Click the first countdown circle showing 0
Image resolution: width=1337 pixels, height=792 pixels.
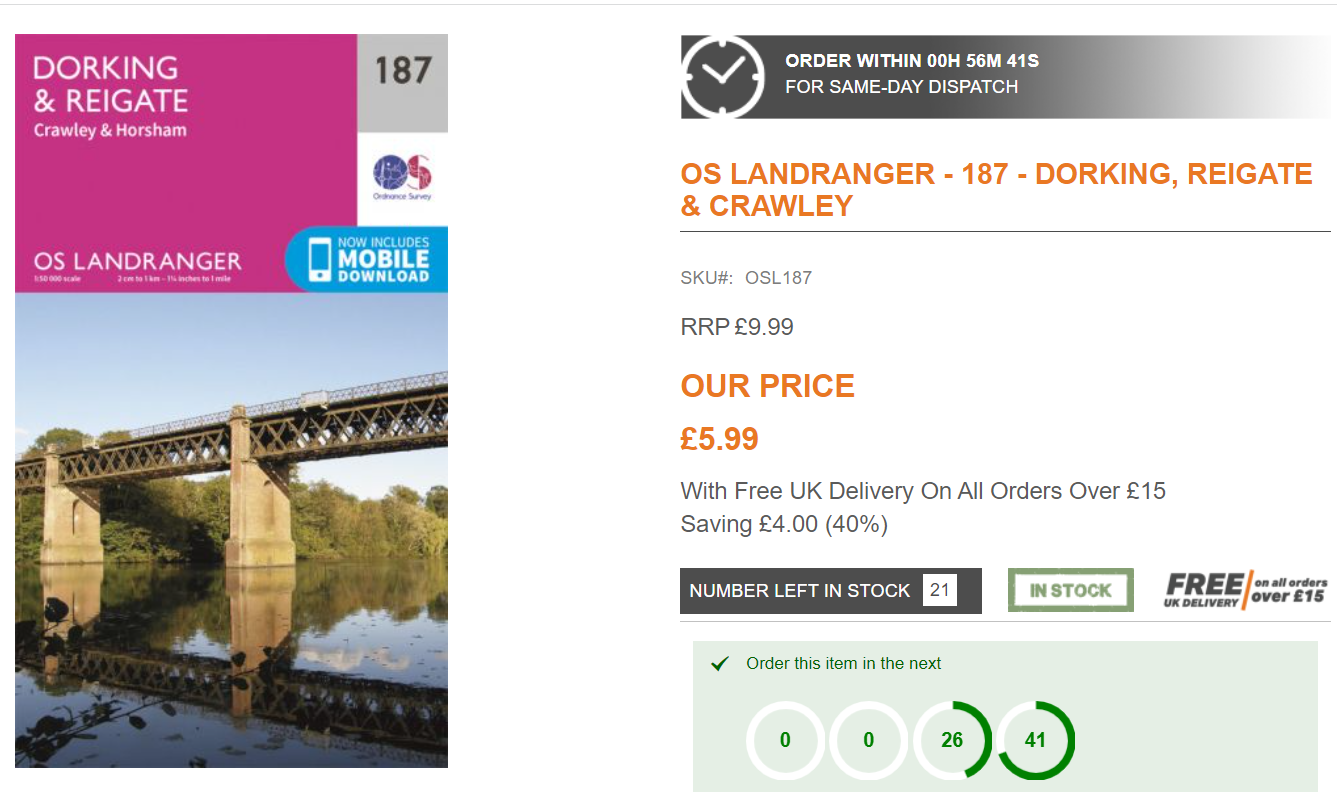pyautogui.click(x=785, y=740)
